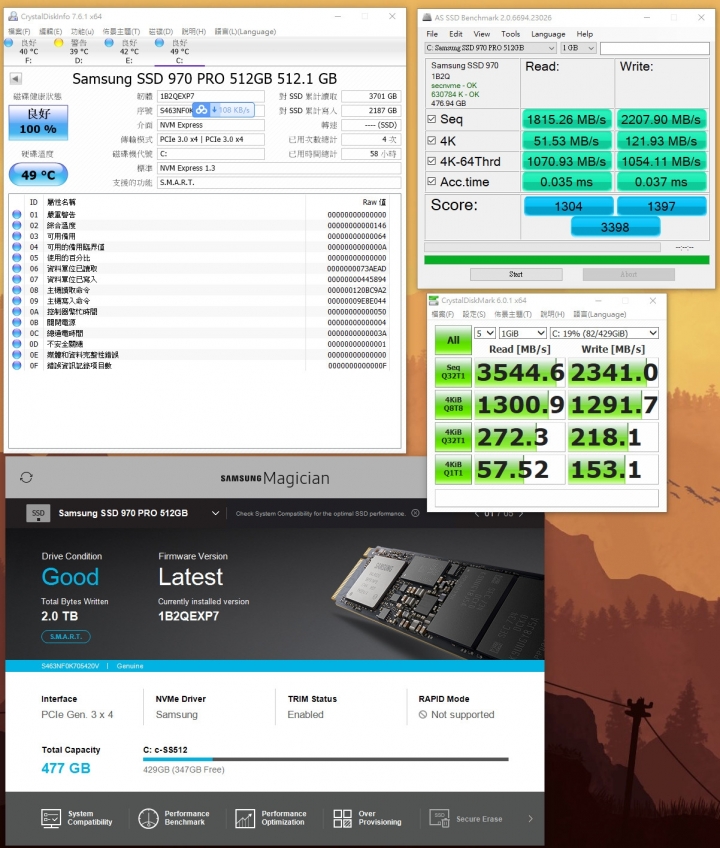Open Over Provisioning in Magician
720x848 pixels.
click(367, 818)
